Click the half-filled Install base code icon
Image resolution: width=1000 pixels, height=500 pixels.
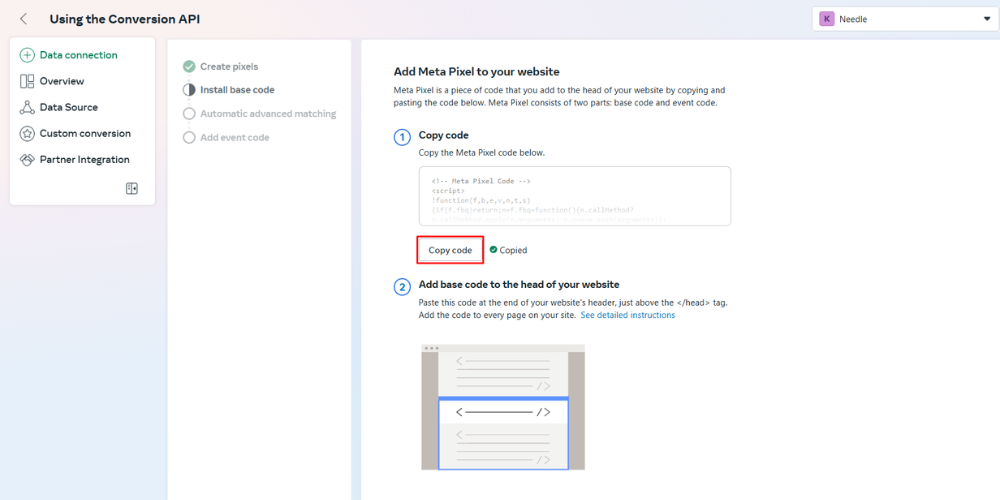click(189, 90)
